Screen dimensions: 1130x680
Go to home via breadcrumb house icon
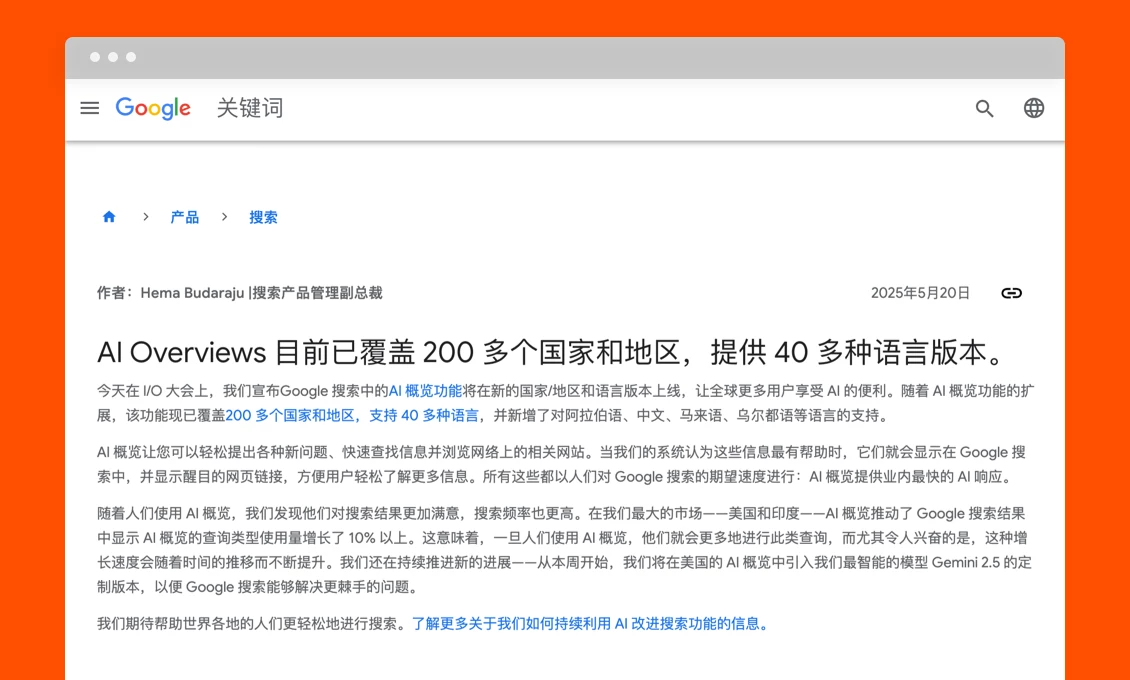tap(109, 217)
